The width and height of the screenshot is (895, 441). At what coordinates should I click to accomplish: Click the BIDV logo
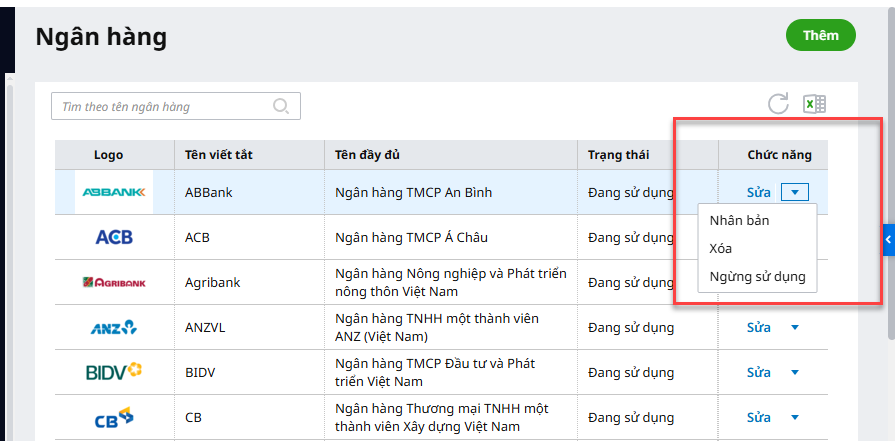114,372
